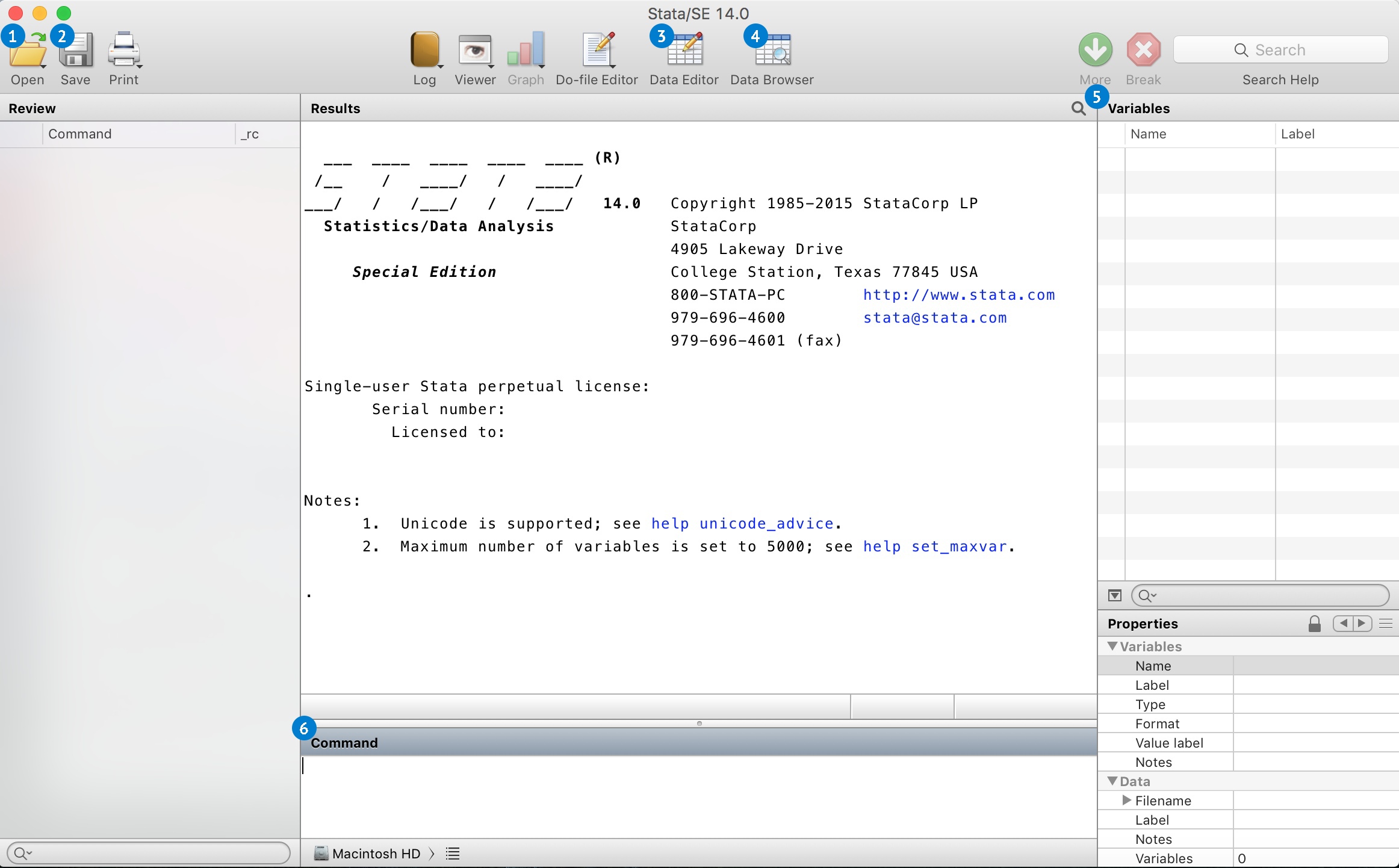Click the Command column header in Review
The image size is (1399, 868).
click(x=138, y=134)
